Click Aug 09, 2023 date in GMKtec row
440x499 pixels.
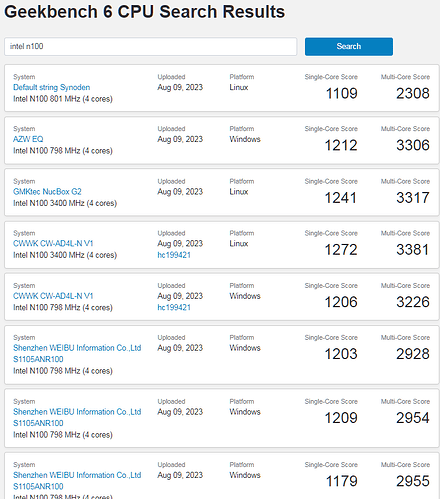pyautogui.click(x=180, y=192)
